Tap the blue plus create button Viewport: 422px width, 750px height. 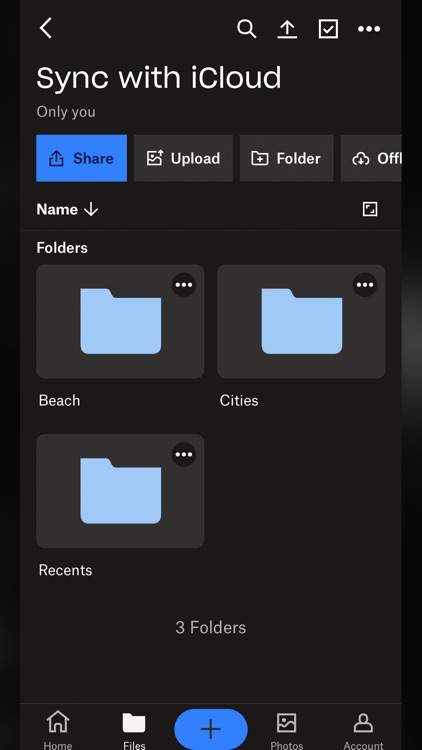coord(211,729)
